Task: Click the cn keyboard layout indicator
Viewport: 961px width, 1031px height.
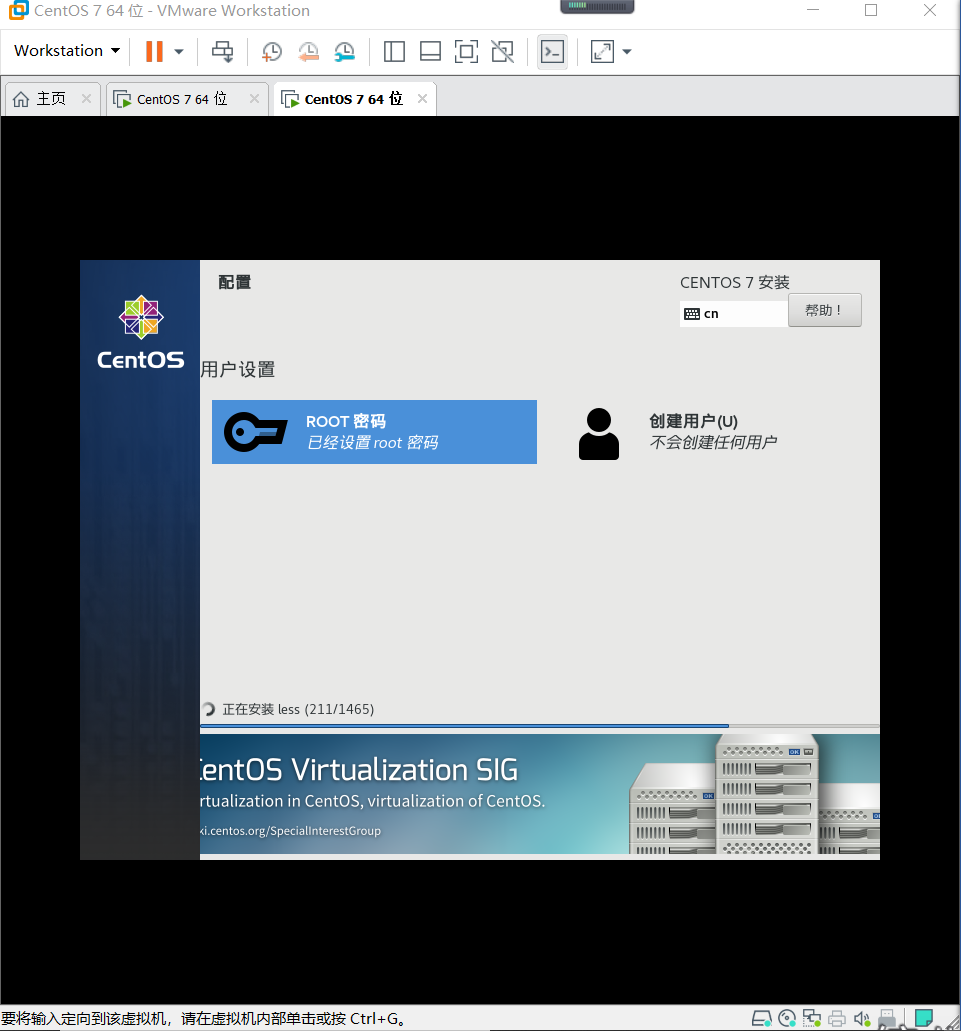Action: point(734,314)
